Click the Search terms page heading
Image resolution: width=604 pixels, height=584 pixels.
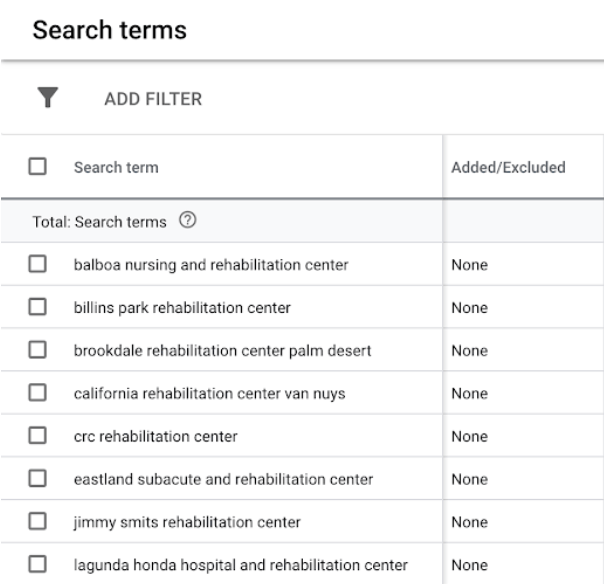tap(110, 30)
